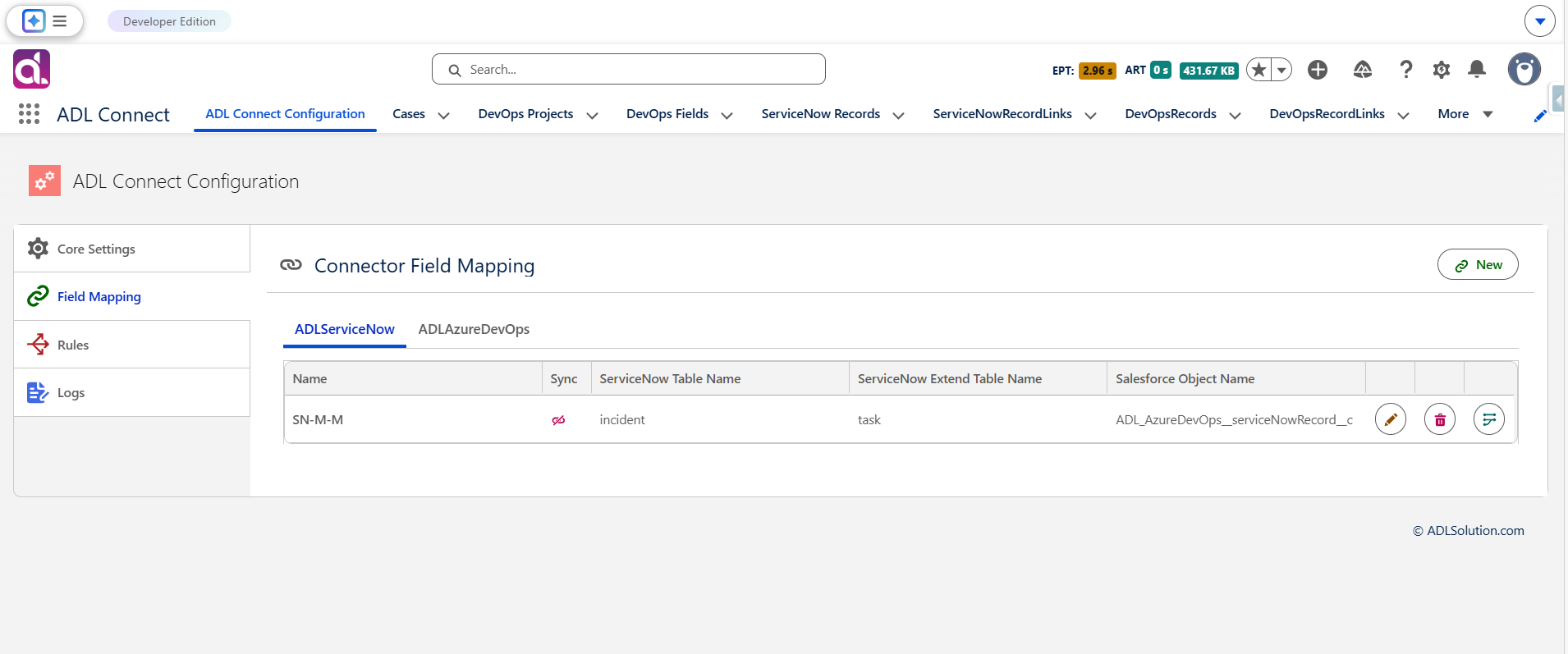The width and height of the screenshot is (1568, 654).
Task: Switch to the ADLAzureDevOps tab
Action: tap(474, 329)
